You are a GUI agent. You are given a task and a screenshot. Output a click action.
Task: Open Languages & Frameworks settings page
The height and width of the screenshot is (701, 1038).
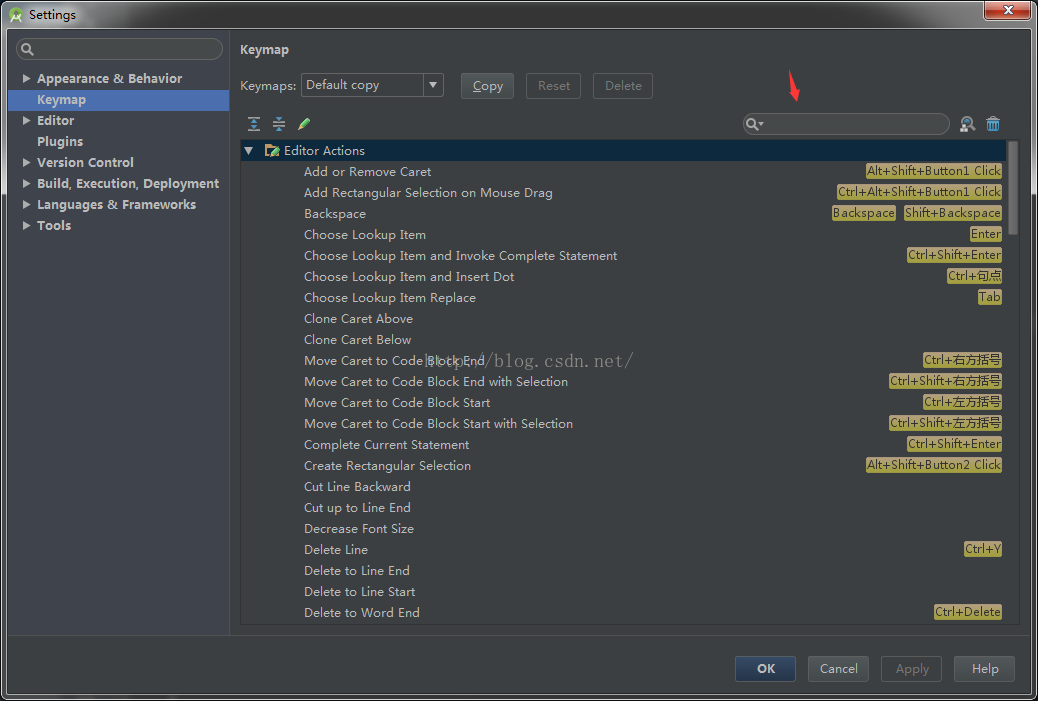117,205
